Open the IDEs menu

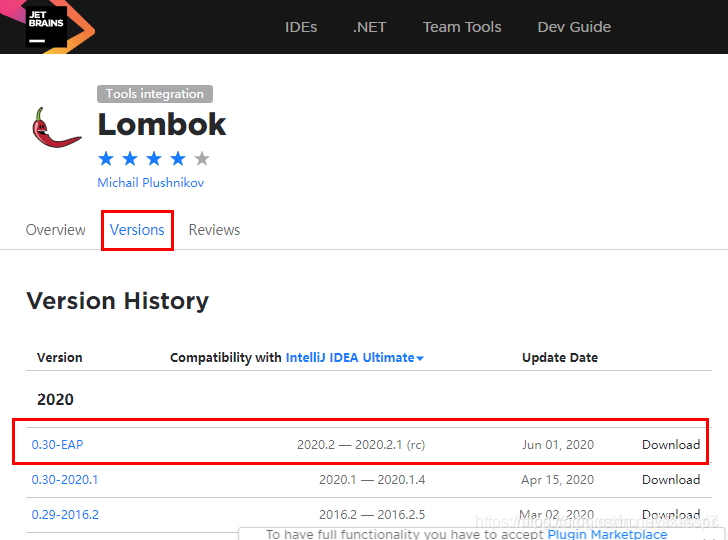pyautogui.click(x=301, y=27)
